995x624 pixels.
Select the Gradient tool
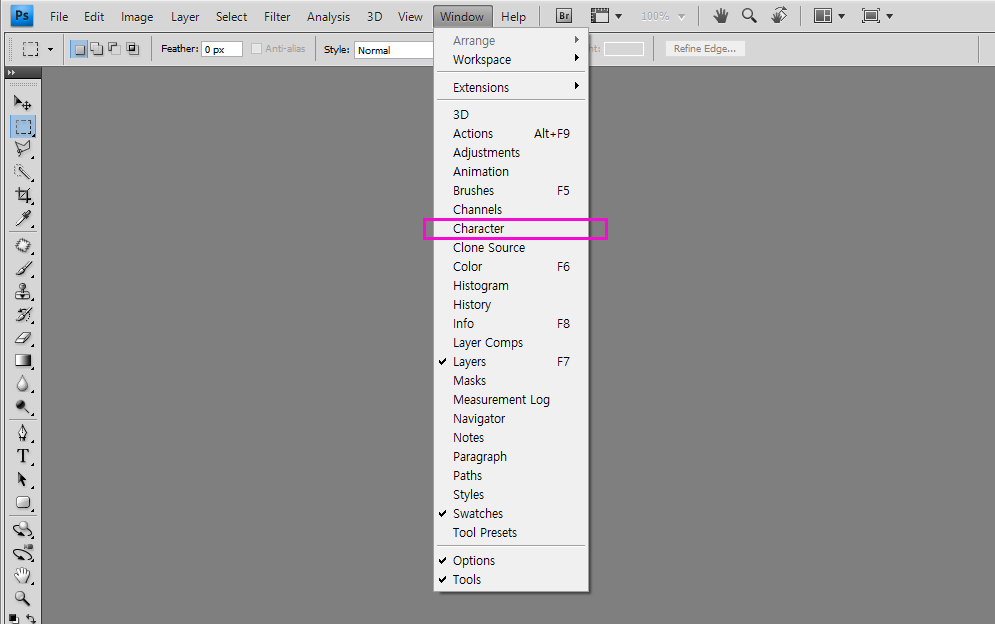pyautogui.click(x=23, y=361)
